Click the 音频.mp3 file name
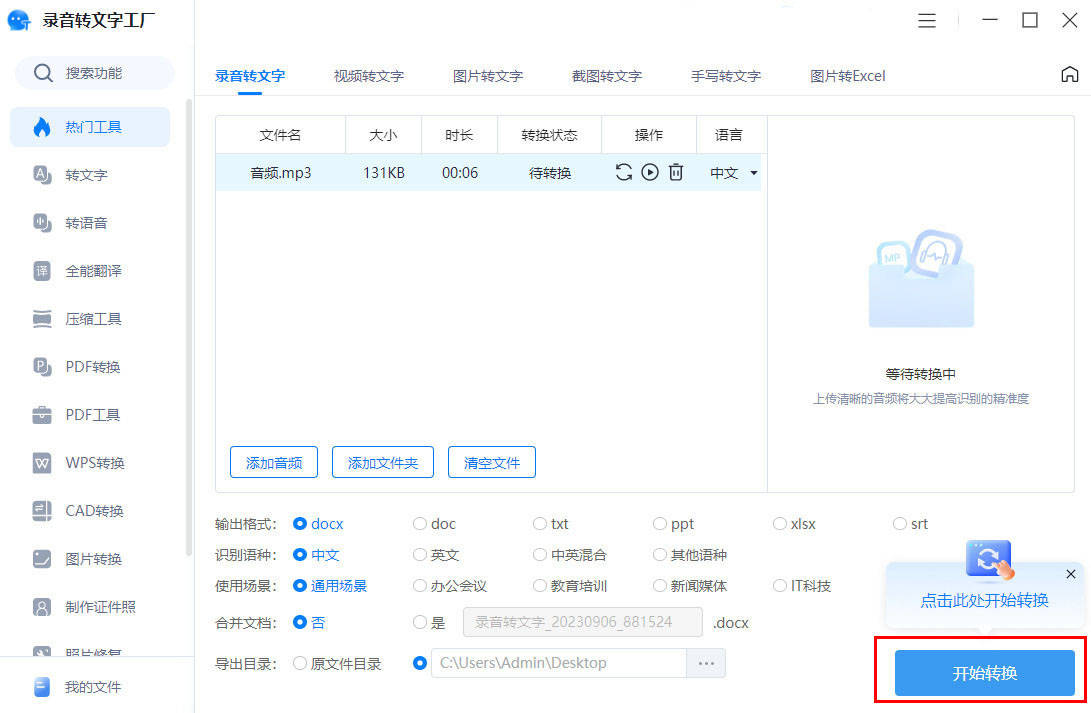The height and width of the screenshot is (713, 1091). pyautogui.click(x=280, y=173)
